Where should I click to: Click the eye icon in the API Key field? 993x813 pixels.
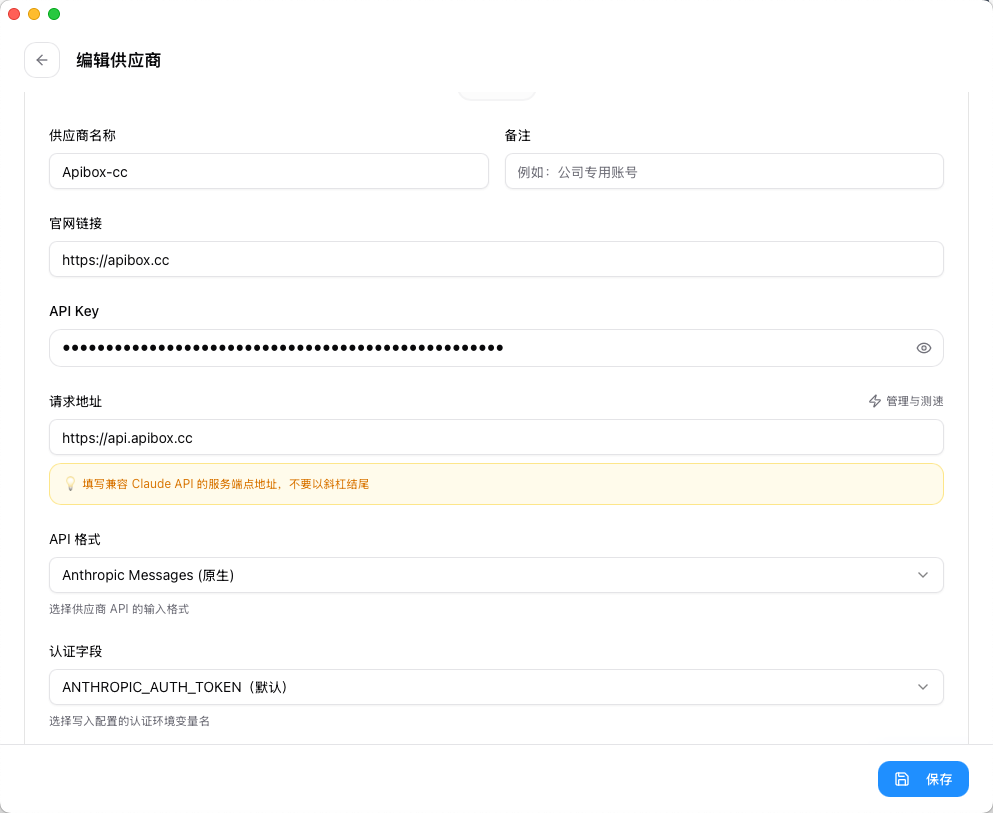pyautogui.click(x=923, y=348)
